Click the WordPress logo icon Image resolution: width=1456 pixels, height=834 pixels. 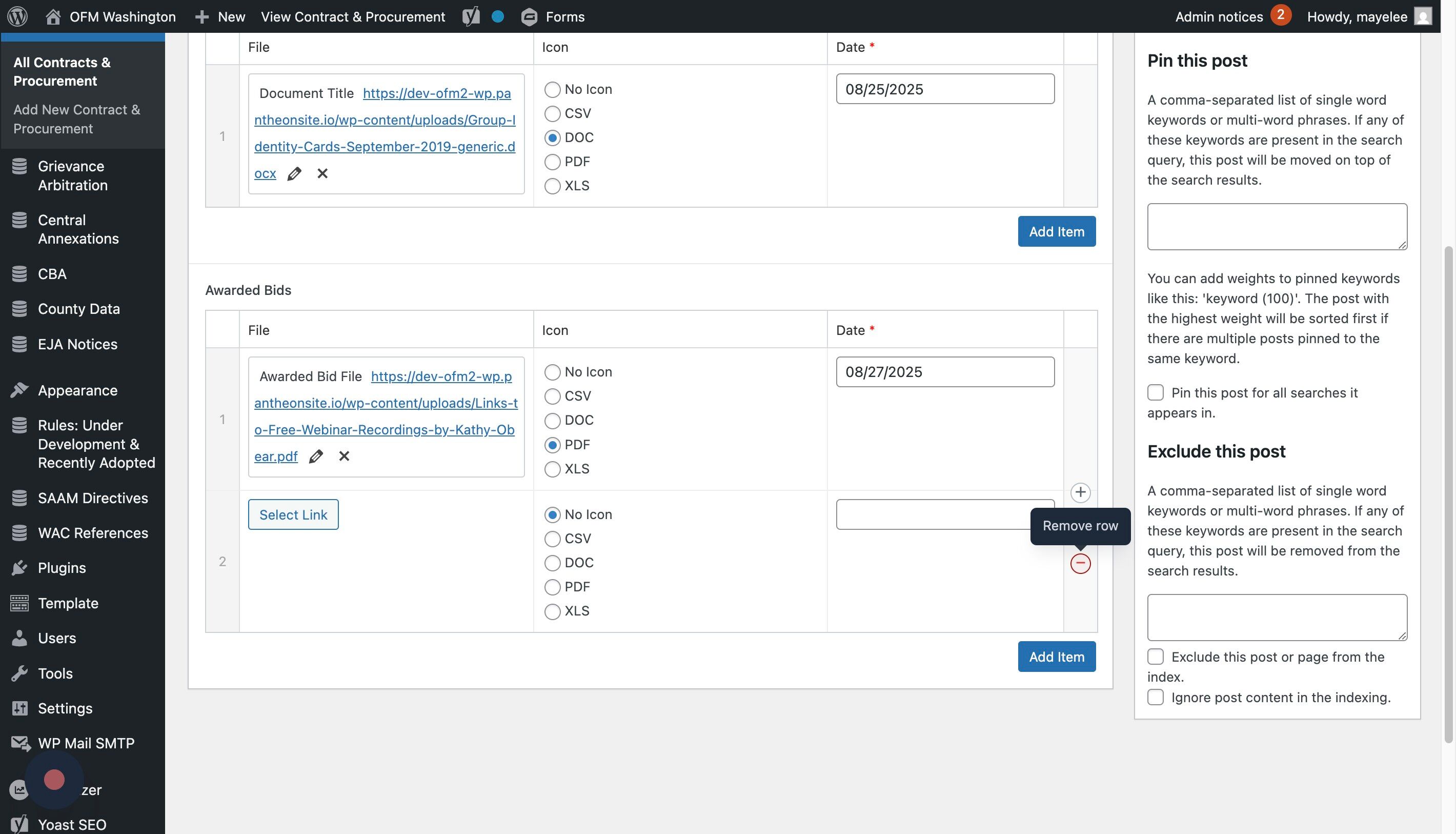(x=18, y=16)
